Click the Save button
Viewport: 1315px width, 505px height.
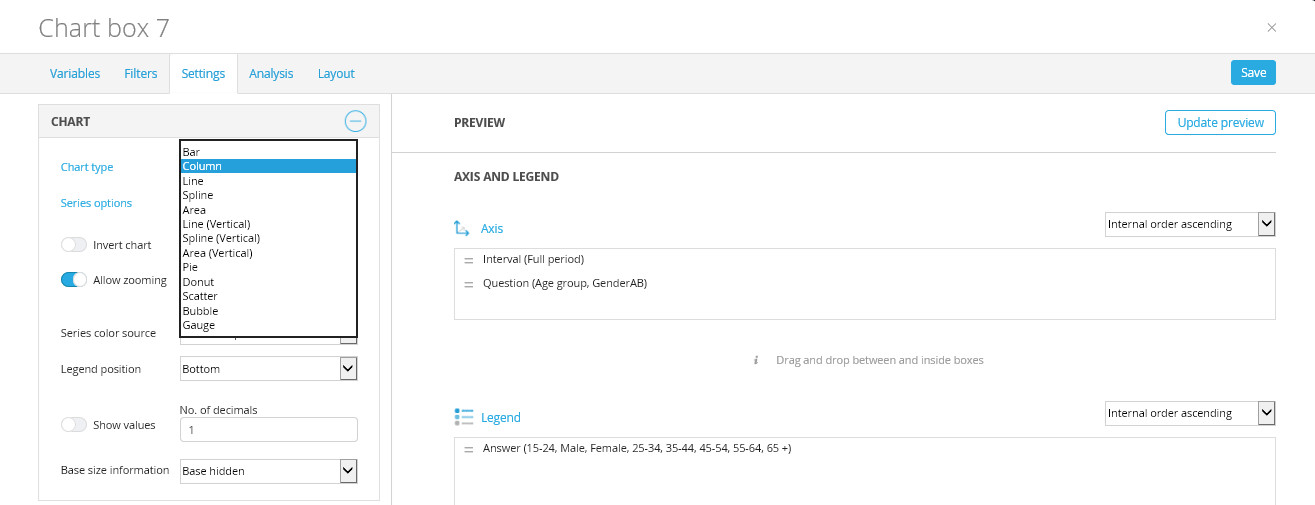tap(1253, 72)
